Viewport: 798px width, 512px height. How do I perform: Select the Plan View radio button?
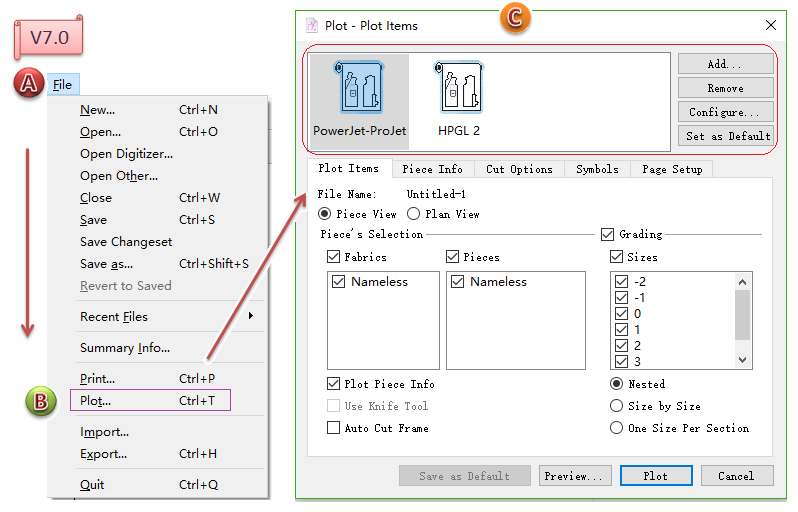415,214
